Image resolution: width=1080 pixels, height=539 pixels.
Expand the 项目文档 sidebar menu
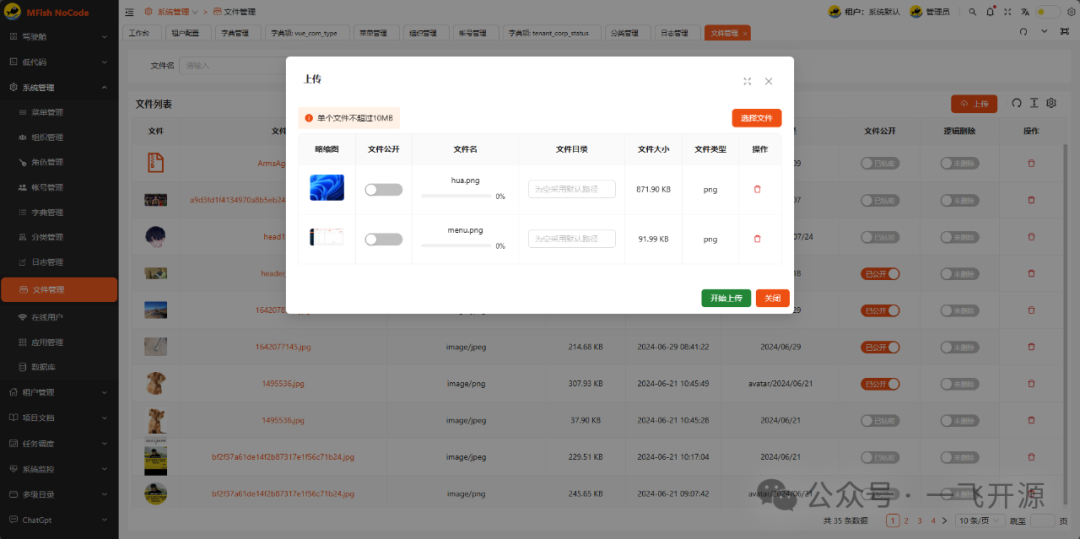59,418
